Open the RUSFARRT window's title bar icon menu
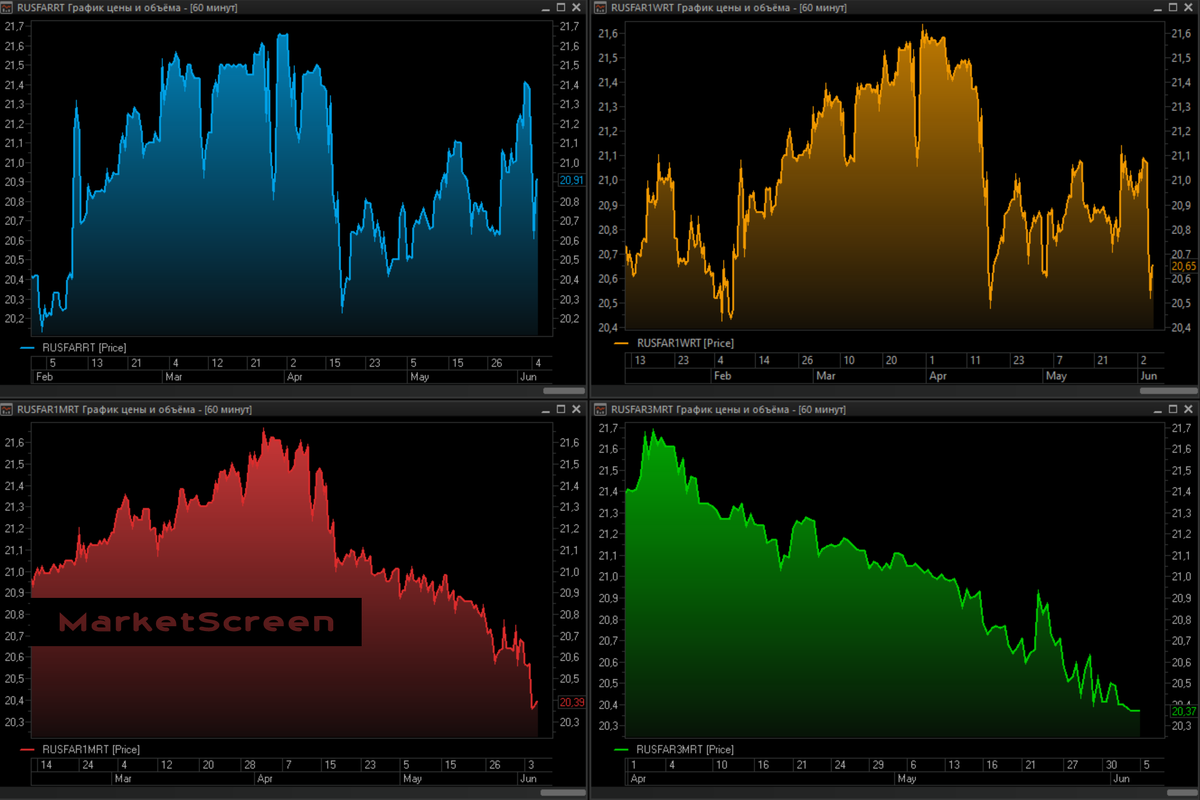Image resolution: width=1200 pixels, height=800 pixels. tap(8, 7)
